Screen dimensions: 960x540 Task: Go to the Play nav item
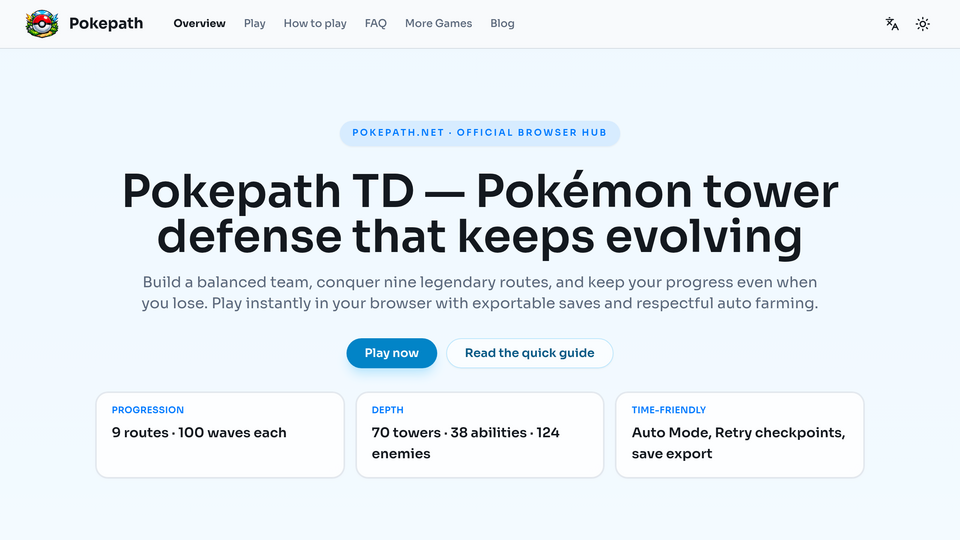255,23
